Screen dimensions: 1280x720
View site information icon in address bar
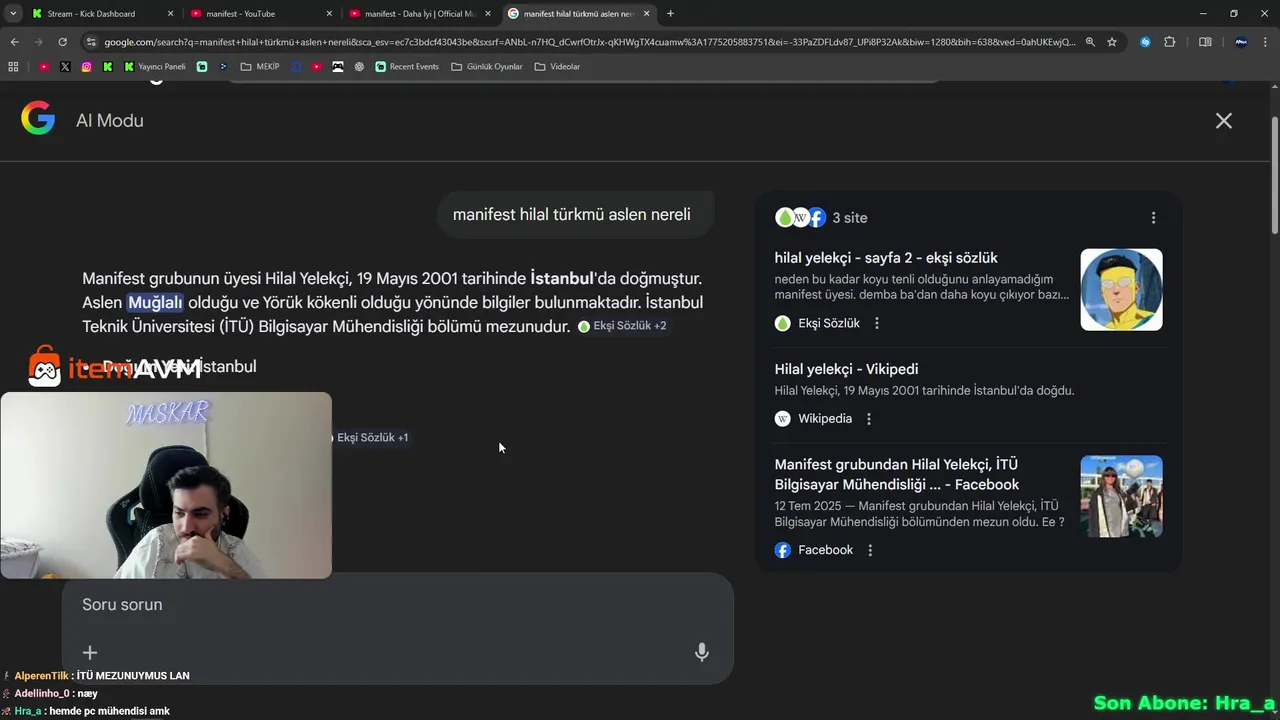(91, 42)
